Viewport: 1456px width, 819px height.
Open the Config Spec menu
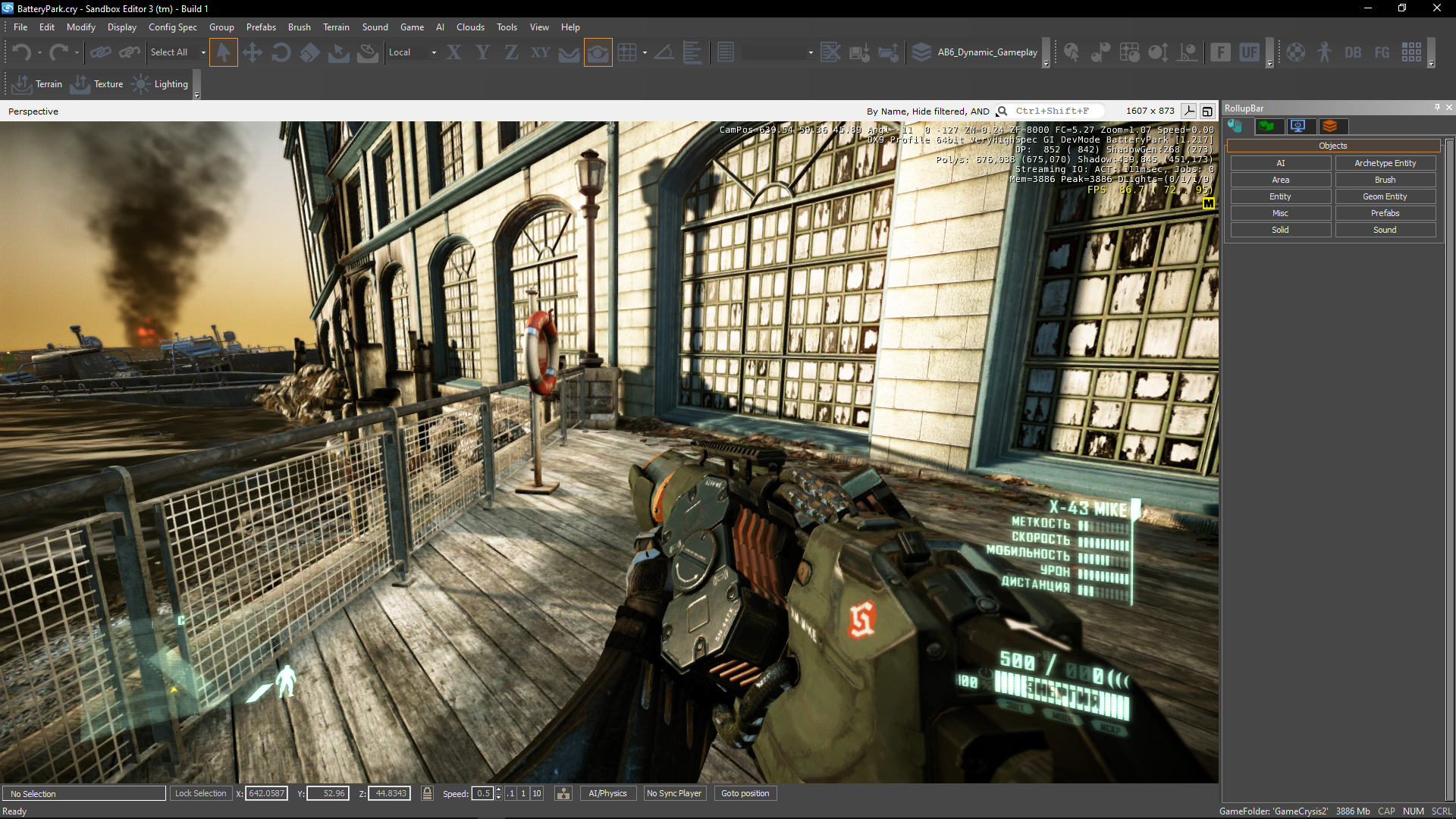click(x=172, y=27)
